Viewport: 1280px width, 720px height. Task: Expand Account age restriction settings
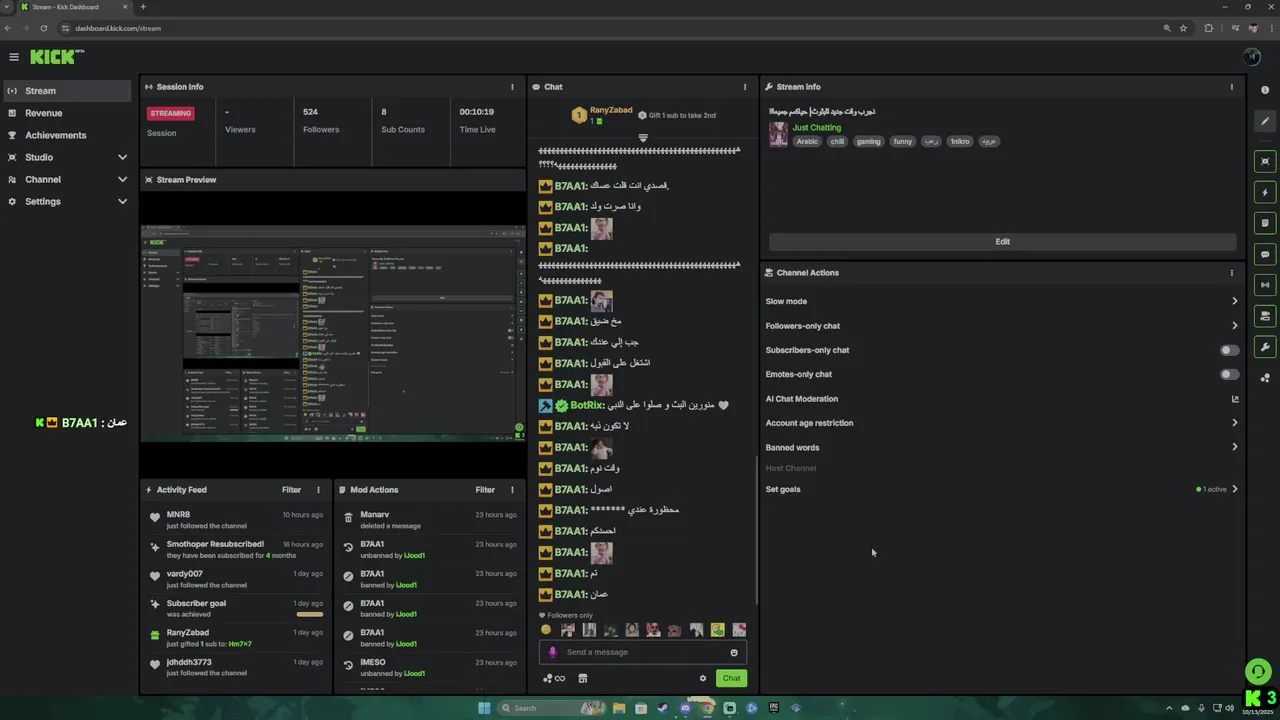(1235, 423)
